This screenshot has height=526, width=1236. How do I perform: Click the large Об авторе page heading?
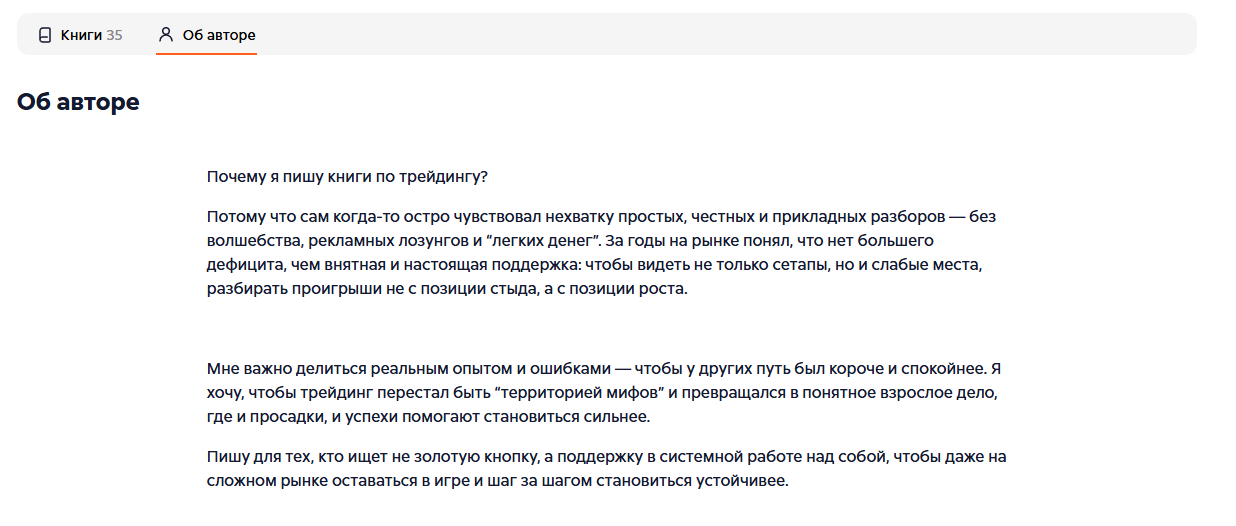point(78,102)
